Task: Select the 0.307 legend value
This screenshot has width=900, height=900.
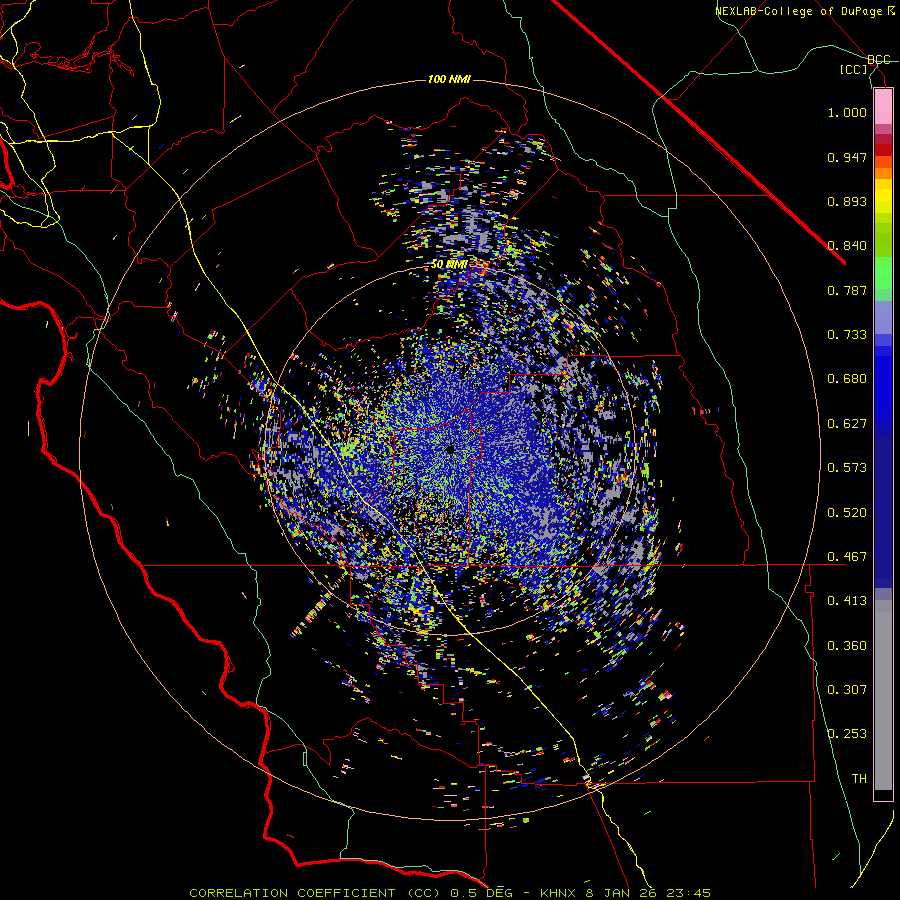Action: coord(847,690)
